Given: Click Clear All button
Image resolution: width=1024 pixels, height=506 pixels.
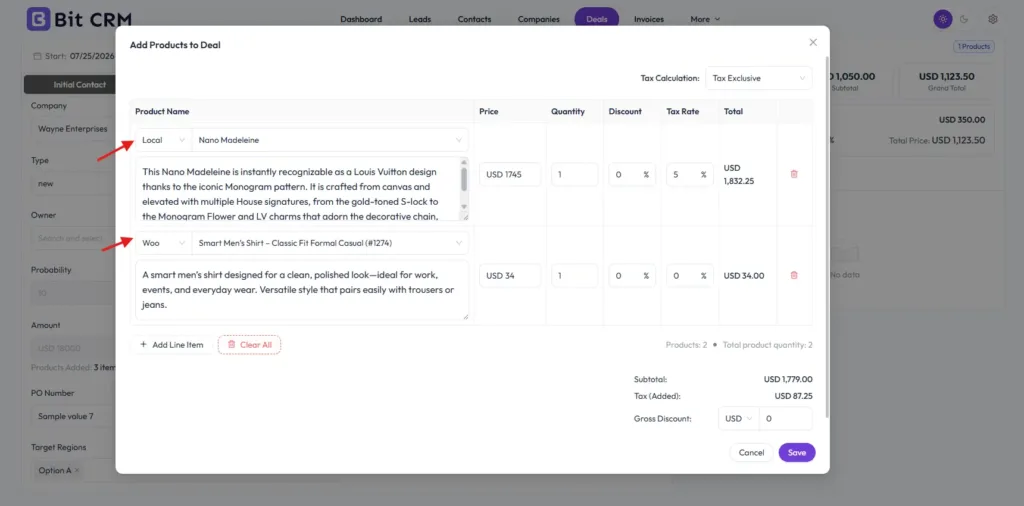Looking at the screenshot, I should point(249,345).
